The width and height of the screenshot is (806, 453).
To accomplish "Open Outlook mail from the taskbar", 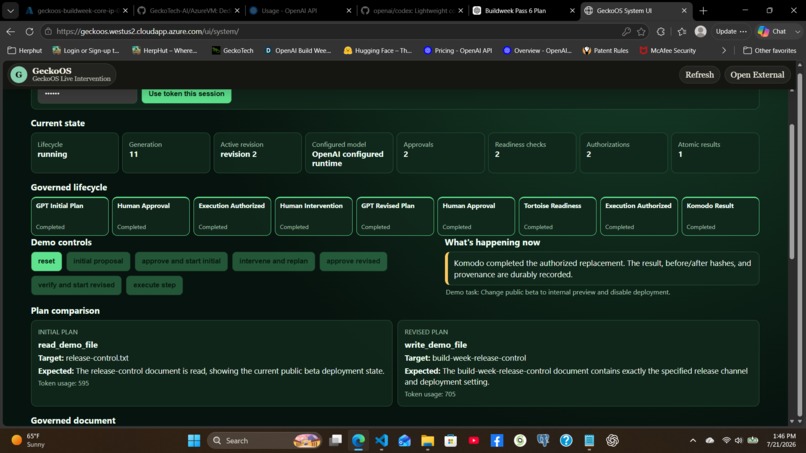I will (405, 441).
